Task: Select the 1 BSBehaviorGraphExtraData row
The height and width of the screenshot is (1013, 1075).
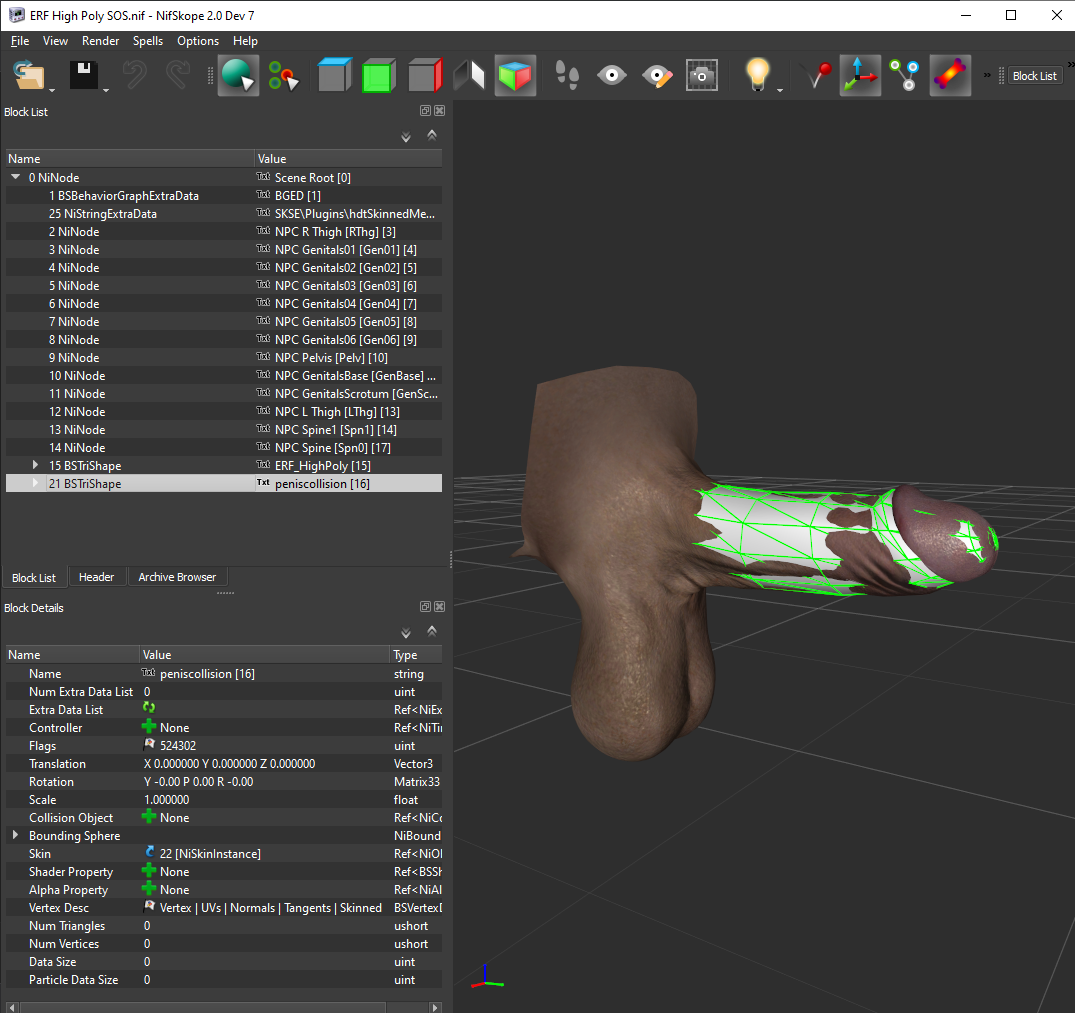Action: [x=224, y=195]
